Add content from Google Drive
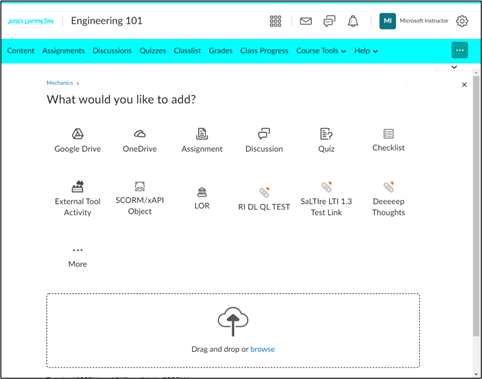Viewport: 482px width, 379px height. tap(78, 140)
